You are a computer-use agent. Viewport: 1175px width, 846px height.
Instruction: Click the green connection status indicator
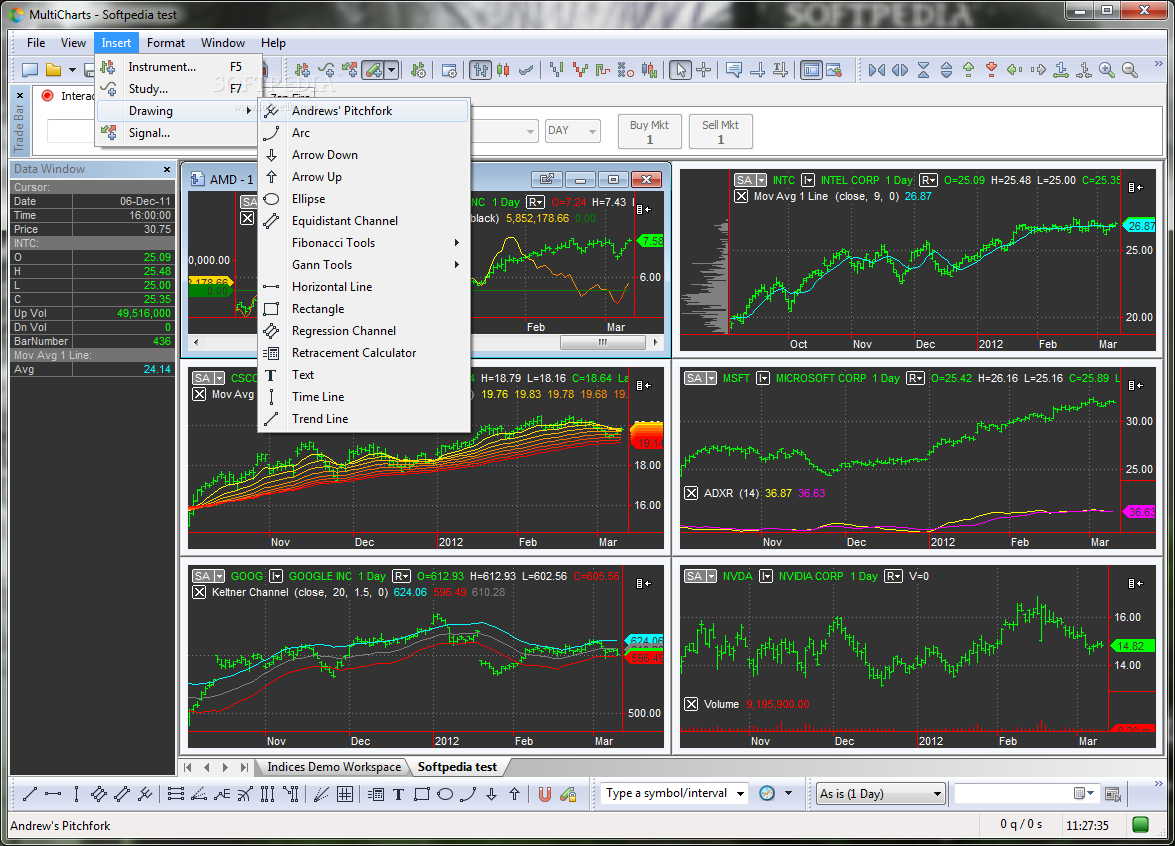pos(1141,825)
